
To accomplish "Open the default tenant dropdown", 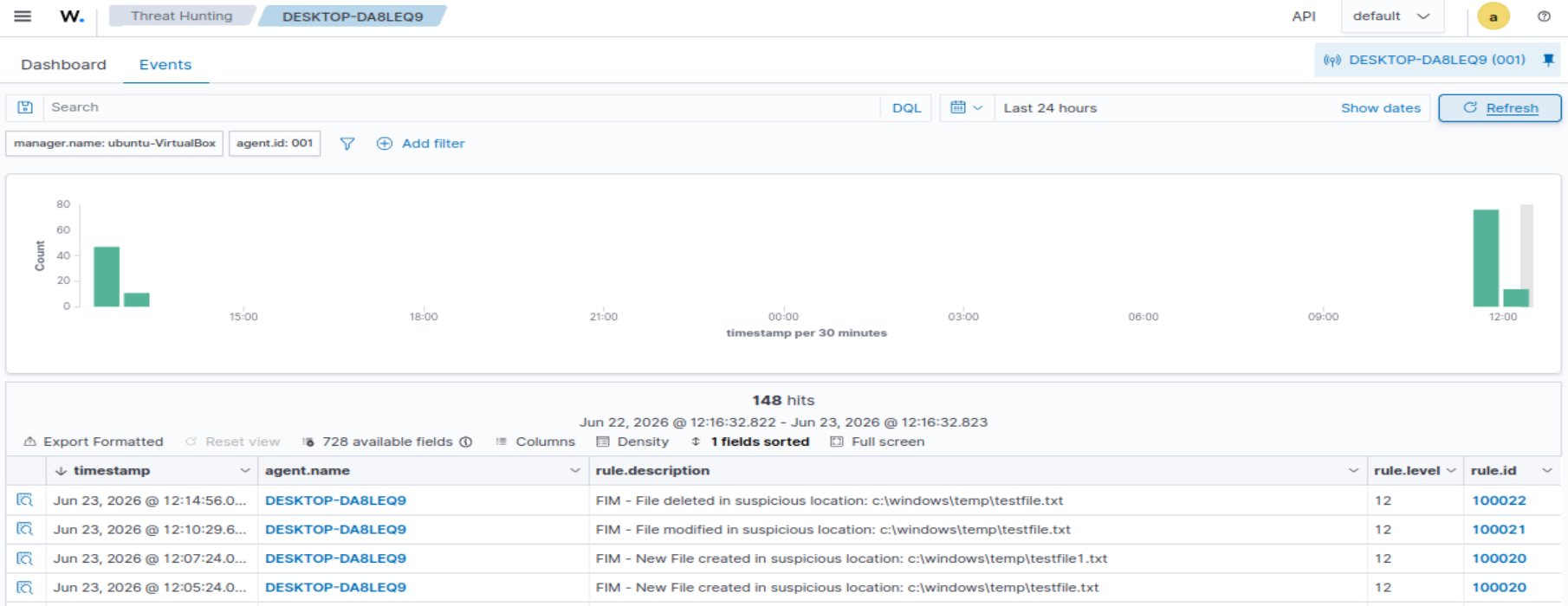I will click(1391, 16).
